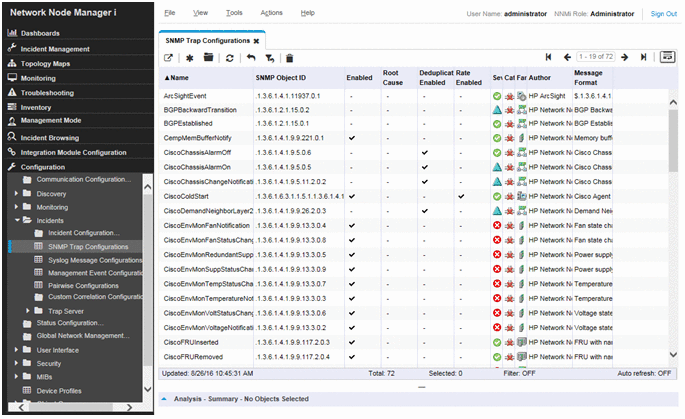Click the Refresh icon in the toolbar
This screenshot has width=685, height=419.
coord(229,58)
